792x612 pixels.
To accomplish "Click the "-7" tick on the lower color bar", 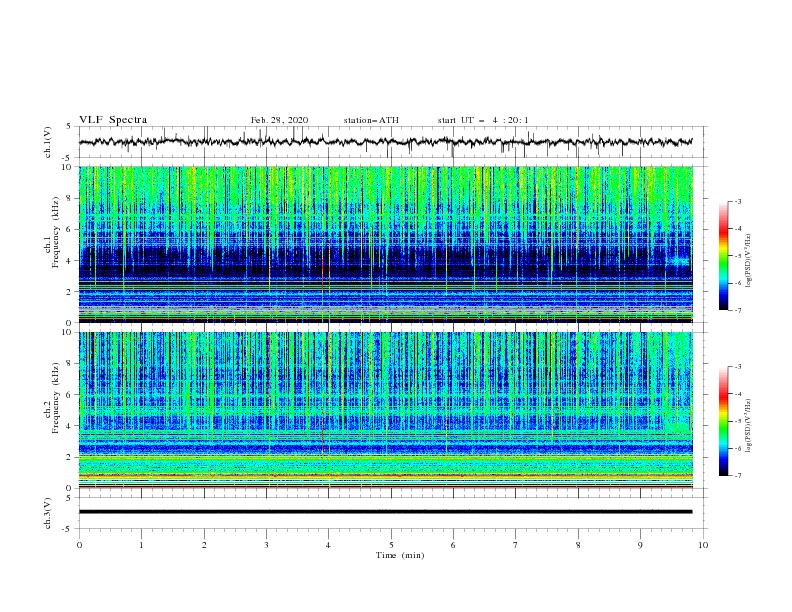I will point(737,476).
